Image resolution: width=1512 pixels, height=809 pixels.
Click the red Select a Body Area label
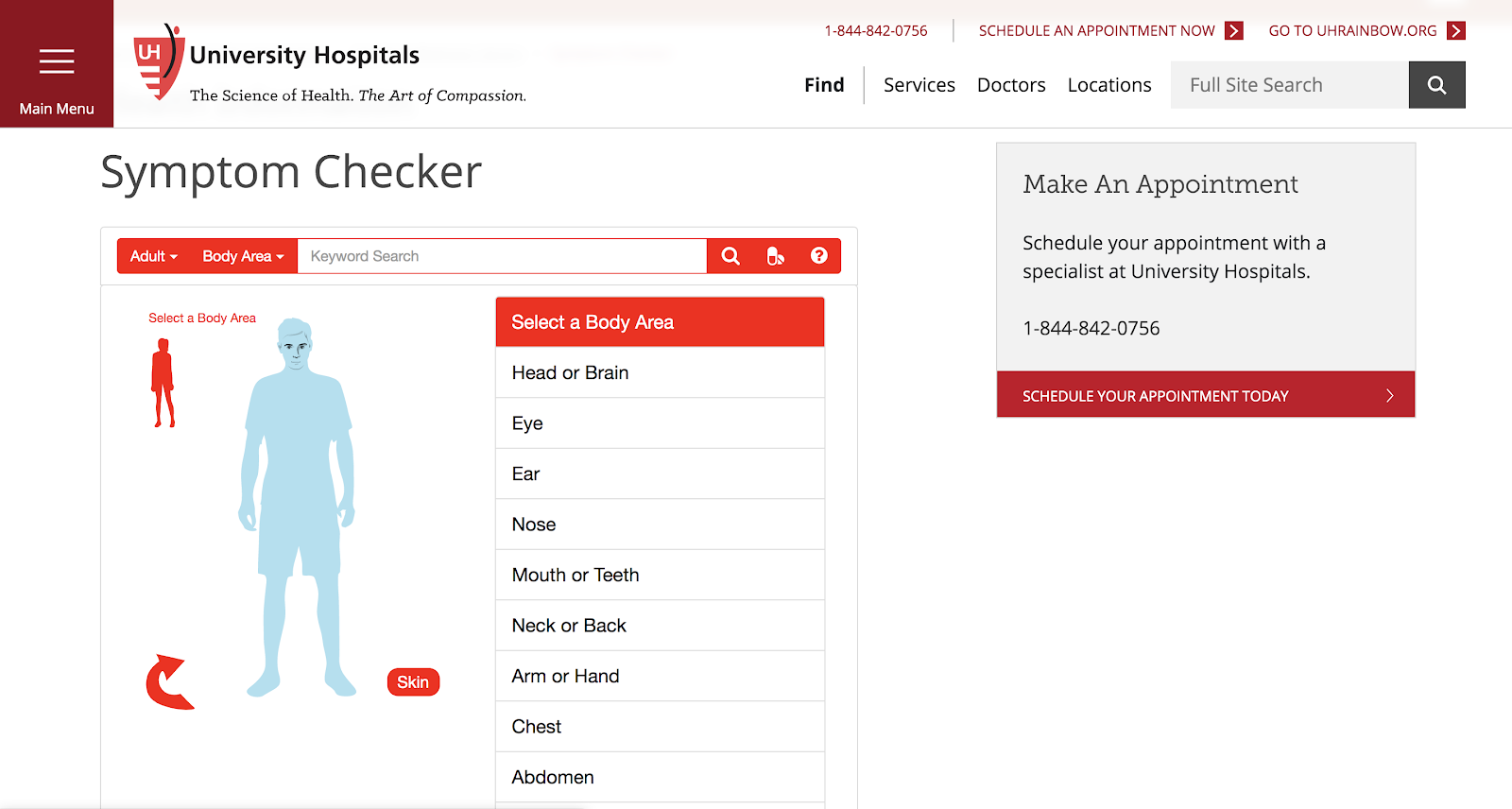(x=202, y=318)
